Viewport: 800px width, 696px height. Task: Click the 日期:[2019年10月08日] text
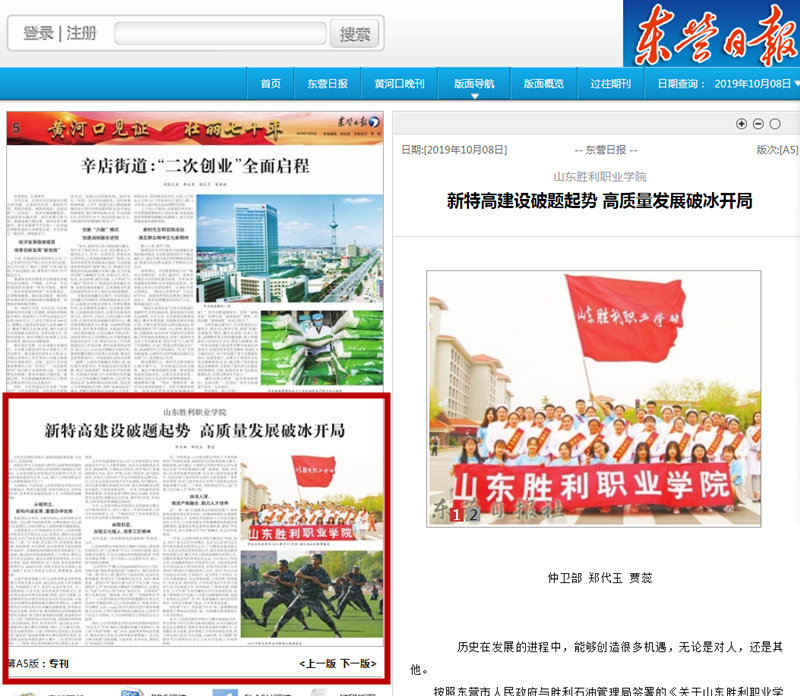click(x=454, y=150)
